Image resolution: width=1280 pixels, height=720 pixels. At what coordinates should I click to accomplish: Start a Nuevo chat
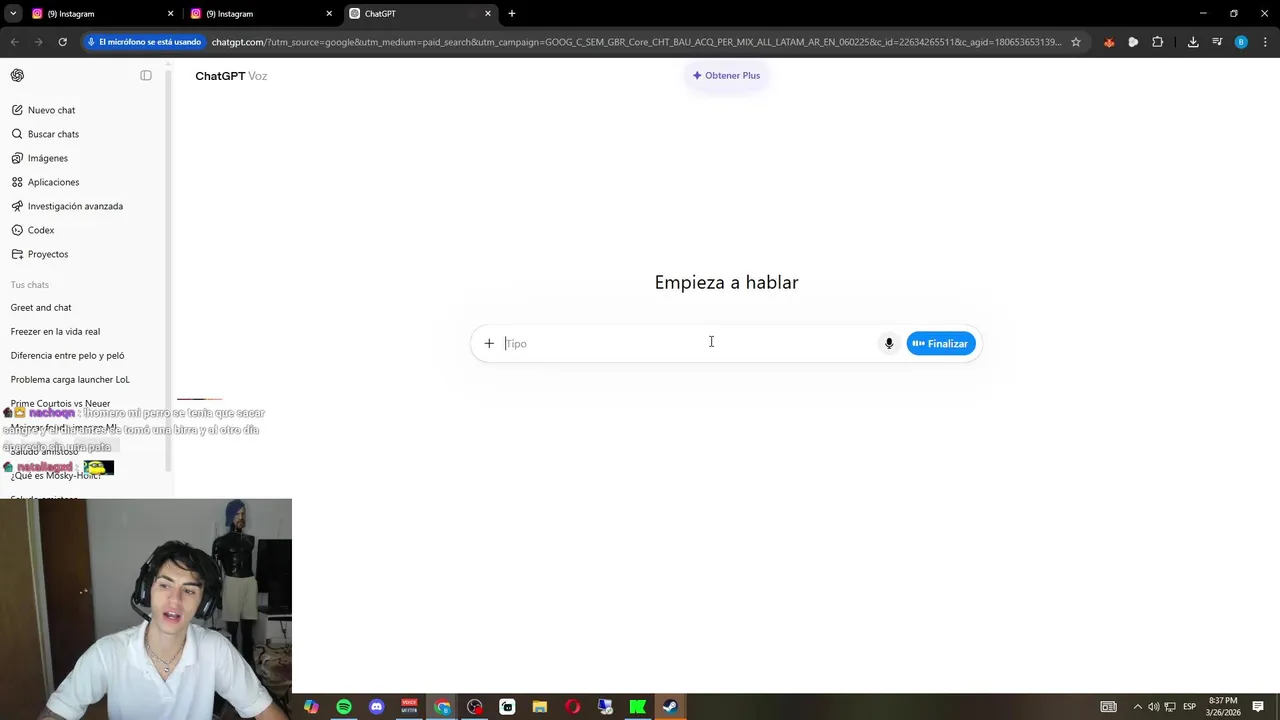51,110
